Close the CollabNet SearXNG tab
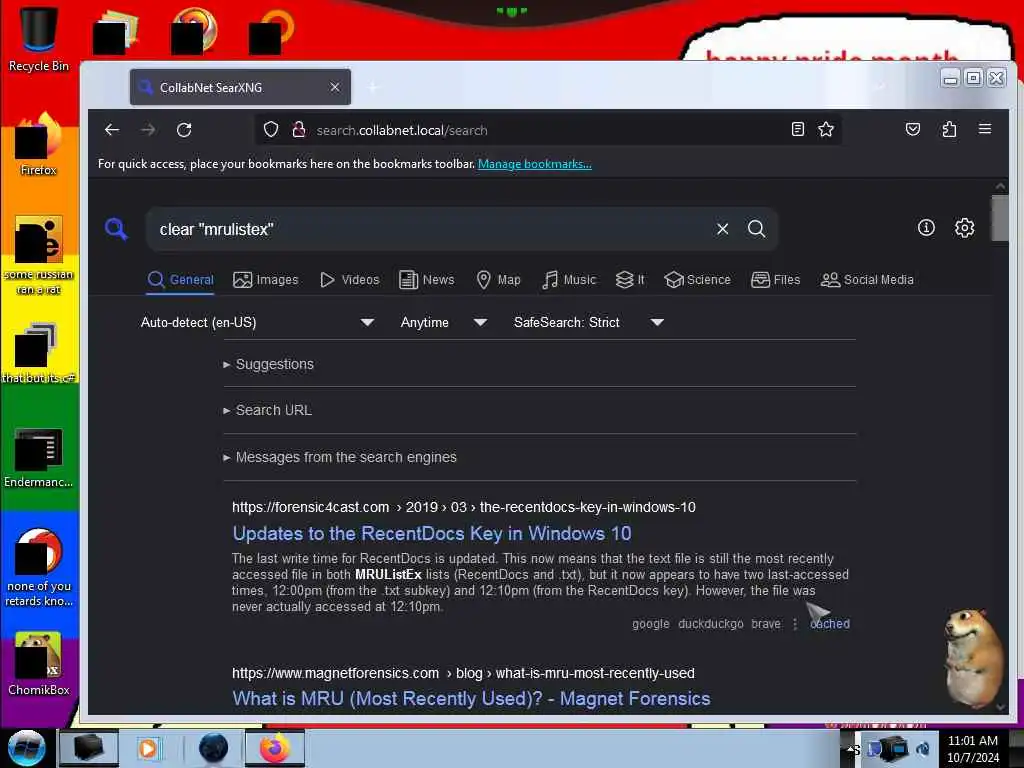 click(x=334, y=87)
